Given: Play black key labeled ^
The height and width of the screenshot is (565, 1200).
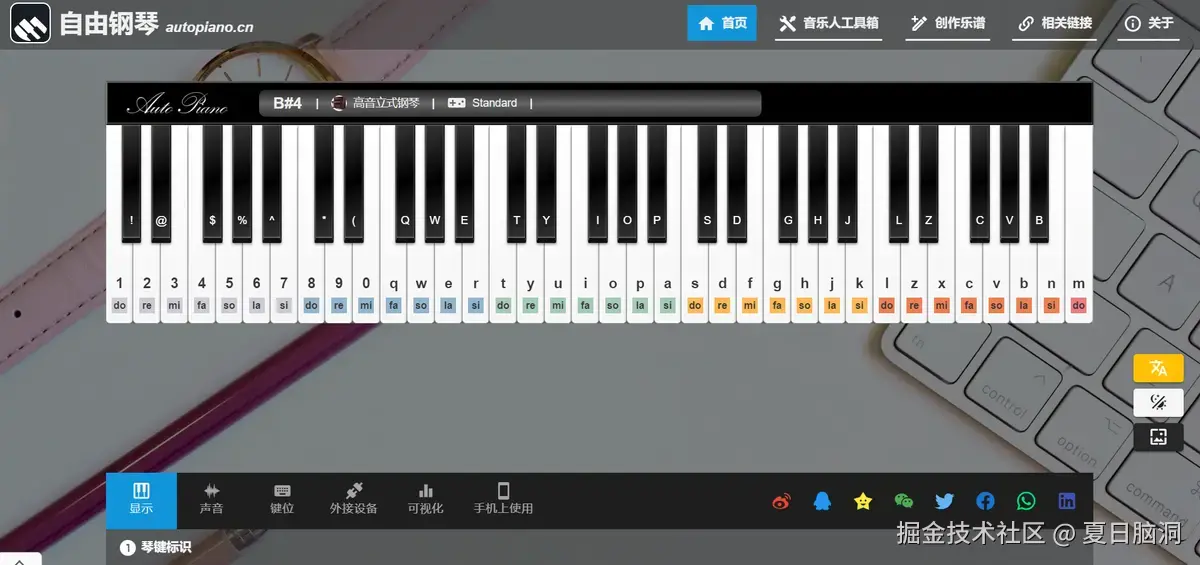Looking at the screenshot, I should pyautogui.click(x=272, y=183).
